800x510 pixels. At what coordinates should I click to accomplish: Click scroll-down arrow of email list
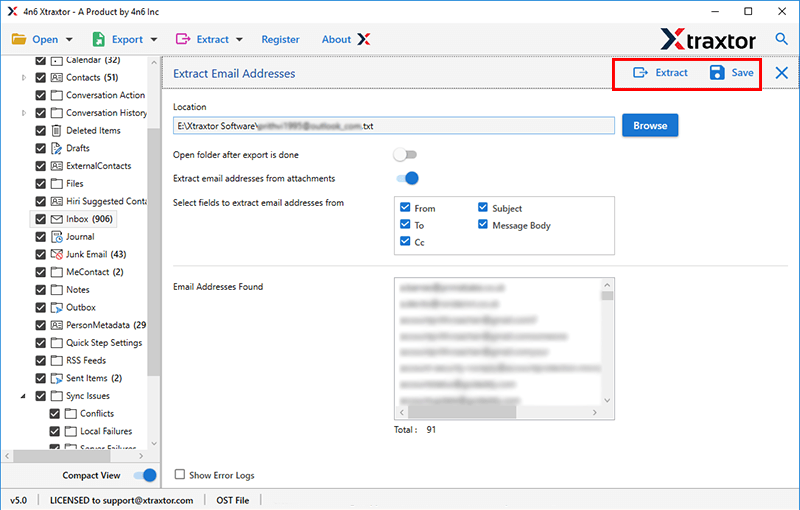pos(607,401)
